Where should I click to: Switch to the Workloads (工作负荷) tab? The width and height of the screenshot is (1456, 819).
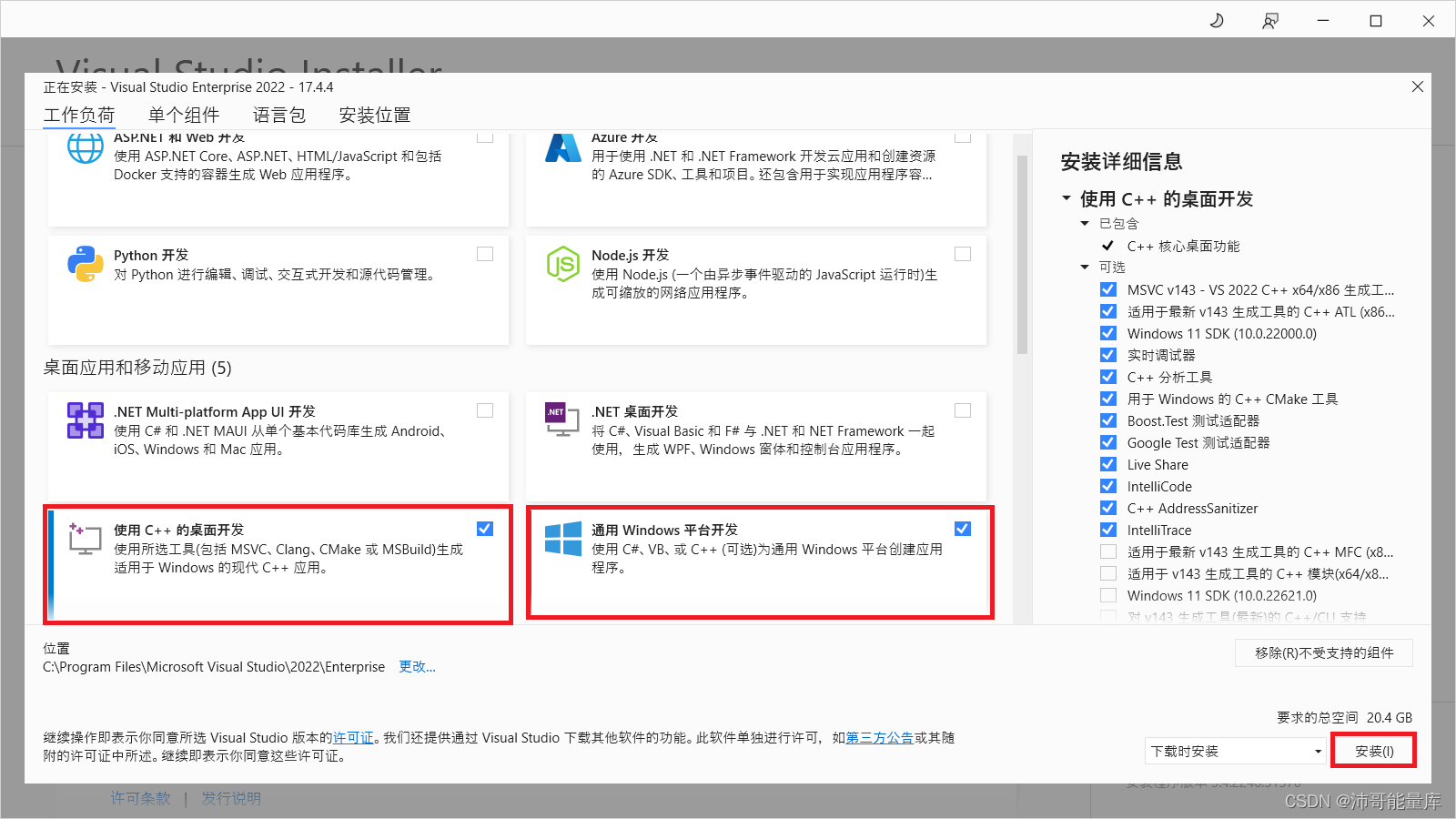(x=79, y=116)
